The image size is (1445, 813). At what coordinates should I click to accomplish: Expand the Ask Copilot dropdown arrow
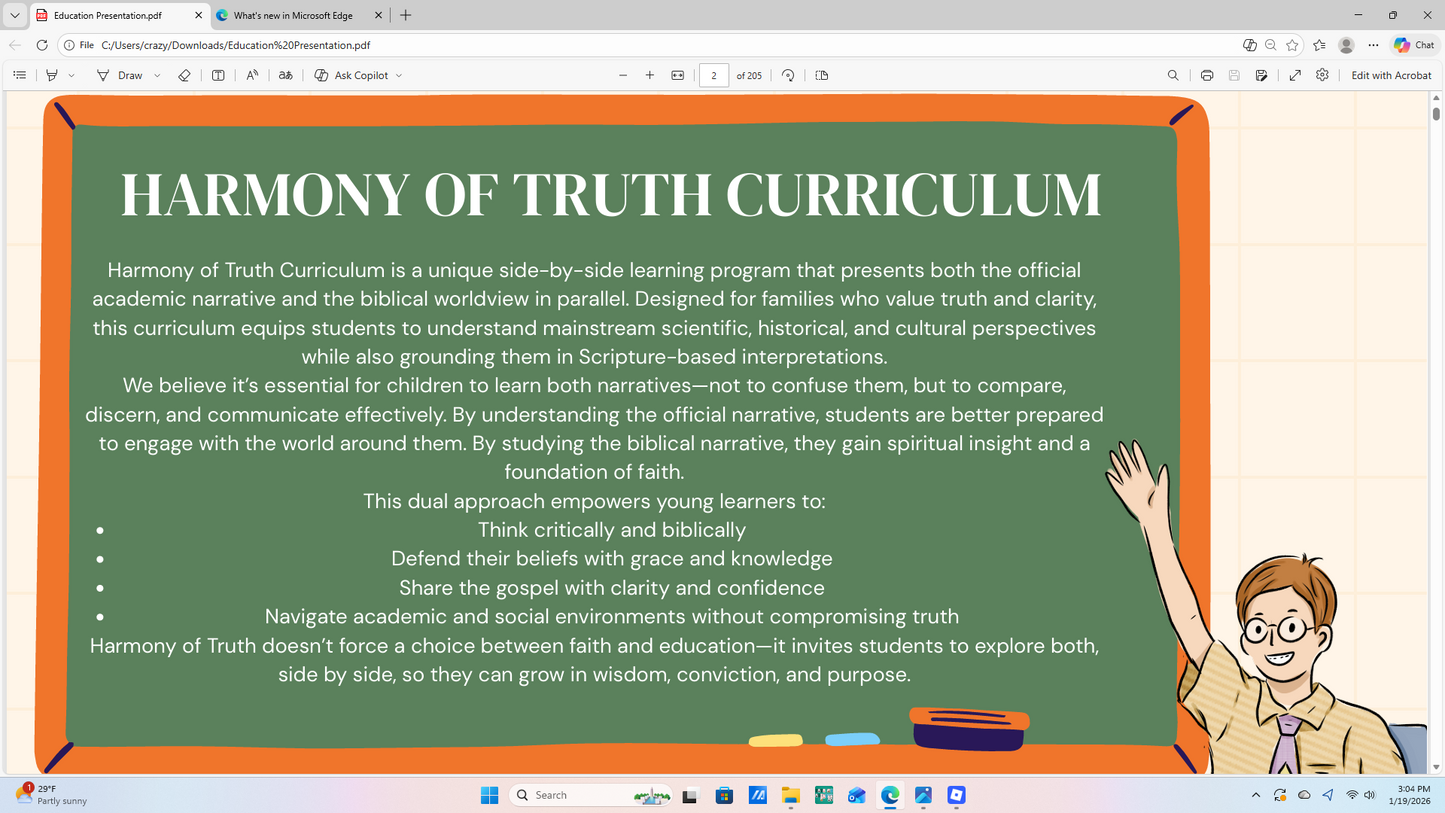click(399, 75)
